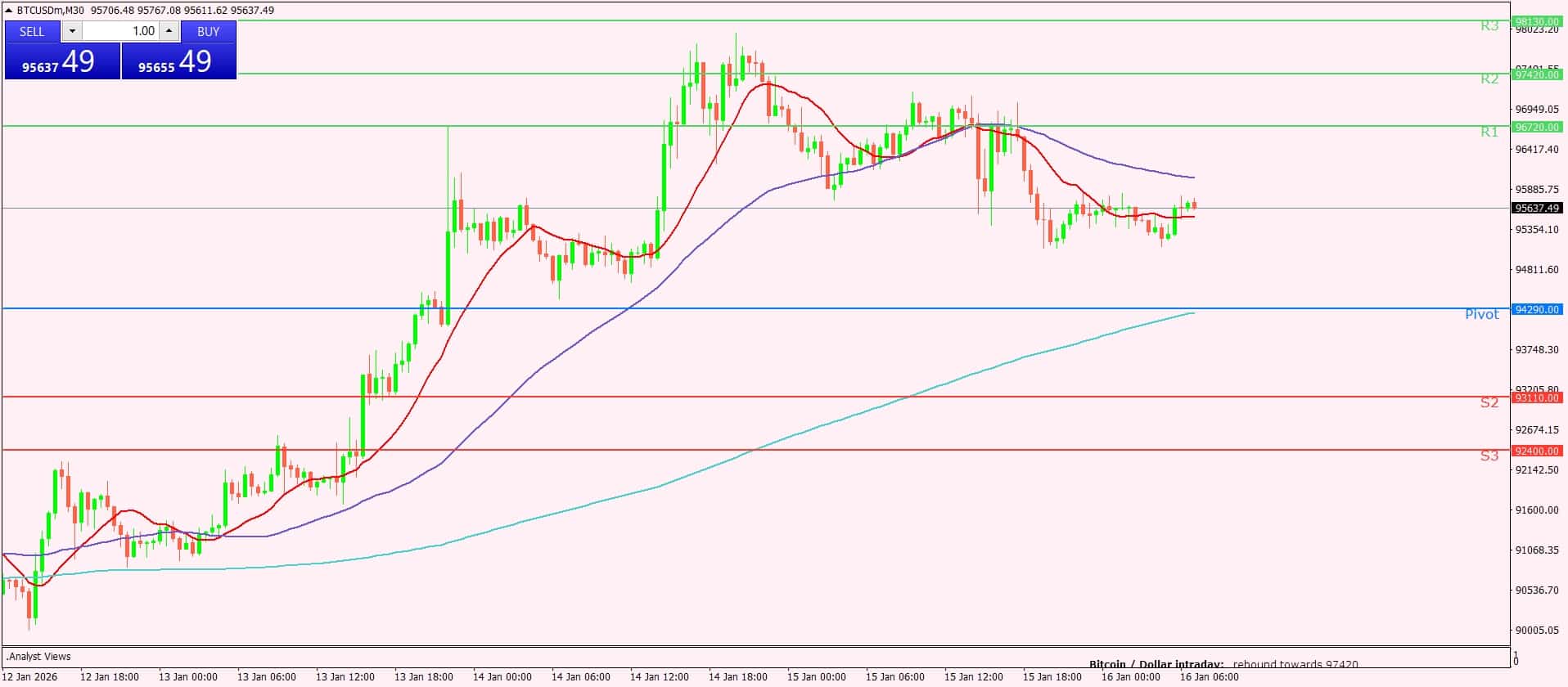
Task: Click the BUY button in one-click trading panel
Action: point(208,31)
